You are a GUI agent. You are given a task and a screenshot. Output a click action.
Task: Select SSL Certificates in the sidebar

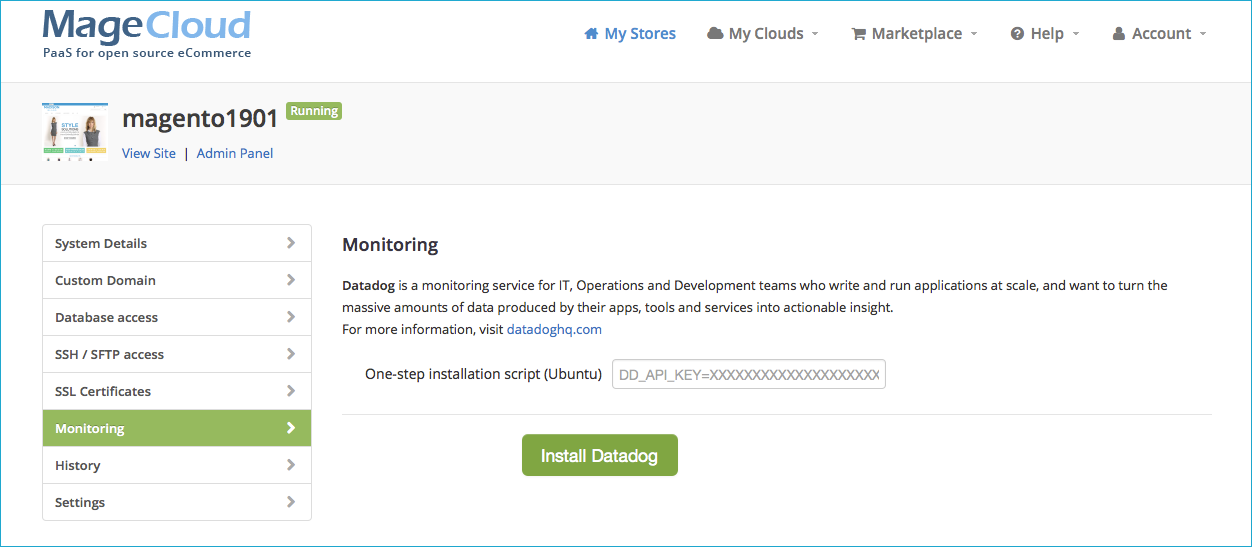pos(177,391)
